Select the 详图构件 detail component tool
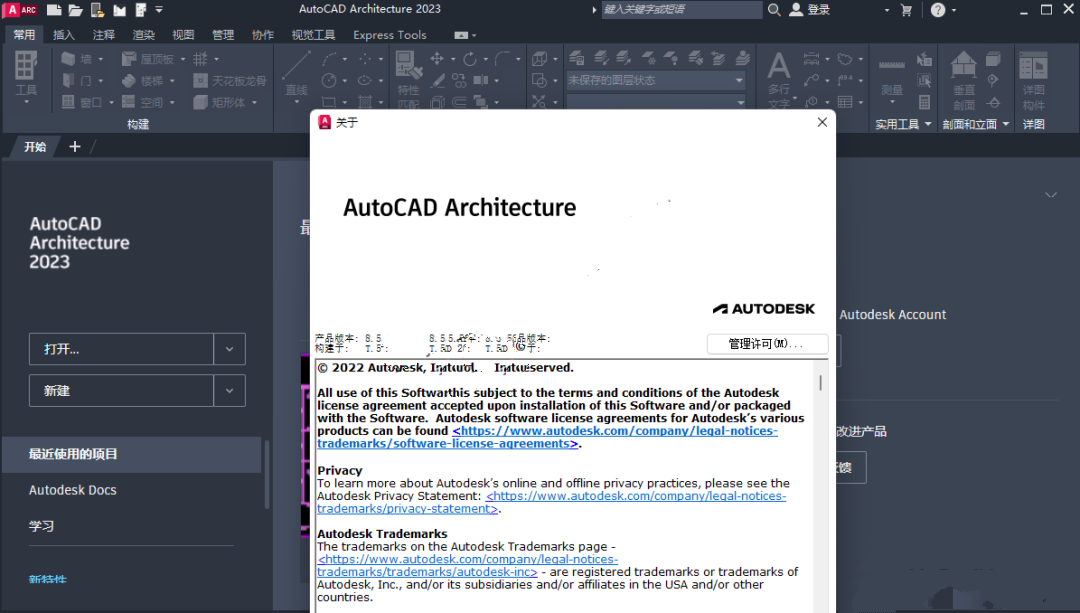The image size is (1080, 613). (1034, 81)
